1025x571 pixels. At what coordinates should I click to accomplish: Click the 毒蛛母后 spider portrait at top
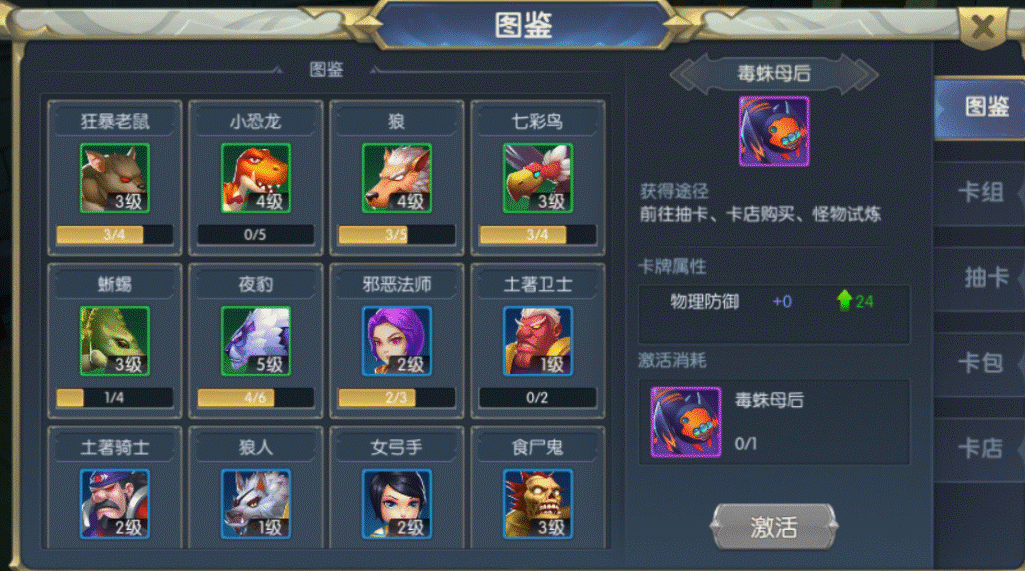[x=774, y=131]
